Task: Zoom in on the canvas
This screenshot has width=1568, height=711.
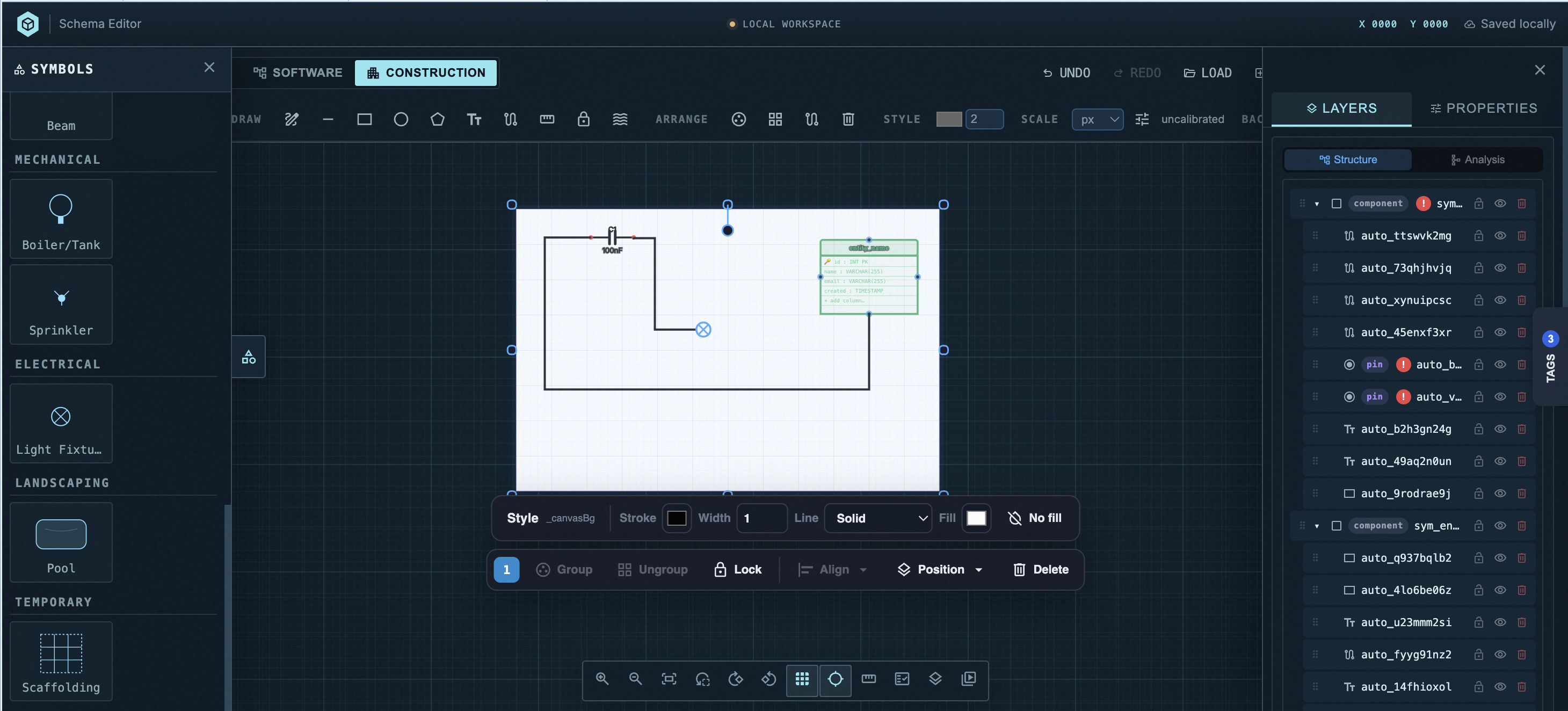Action: pos(602,679)
